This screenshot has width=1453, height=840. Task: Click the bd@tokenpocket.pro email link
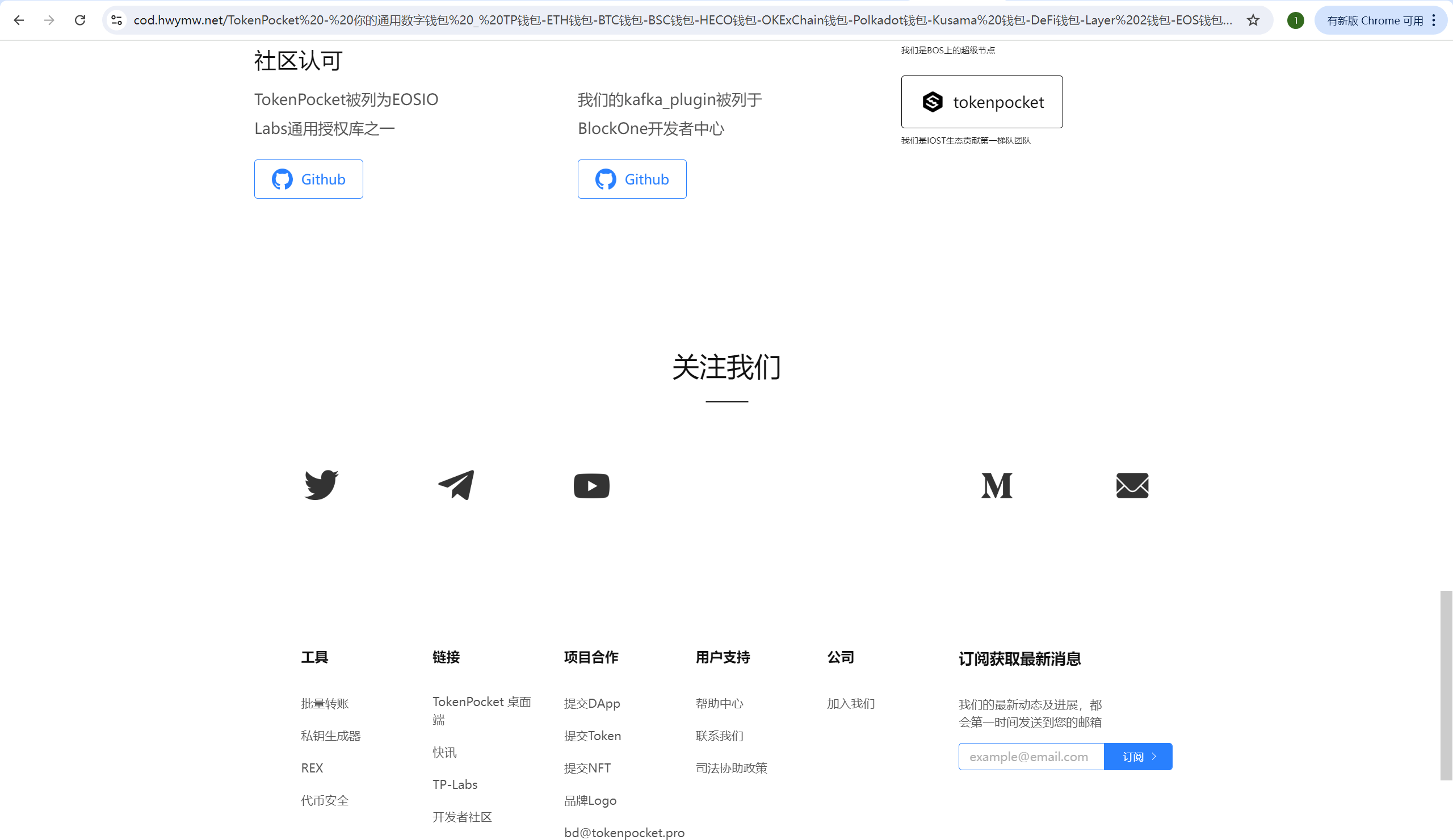624,832
